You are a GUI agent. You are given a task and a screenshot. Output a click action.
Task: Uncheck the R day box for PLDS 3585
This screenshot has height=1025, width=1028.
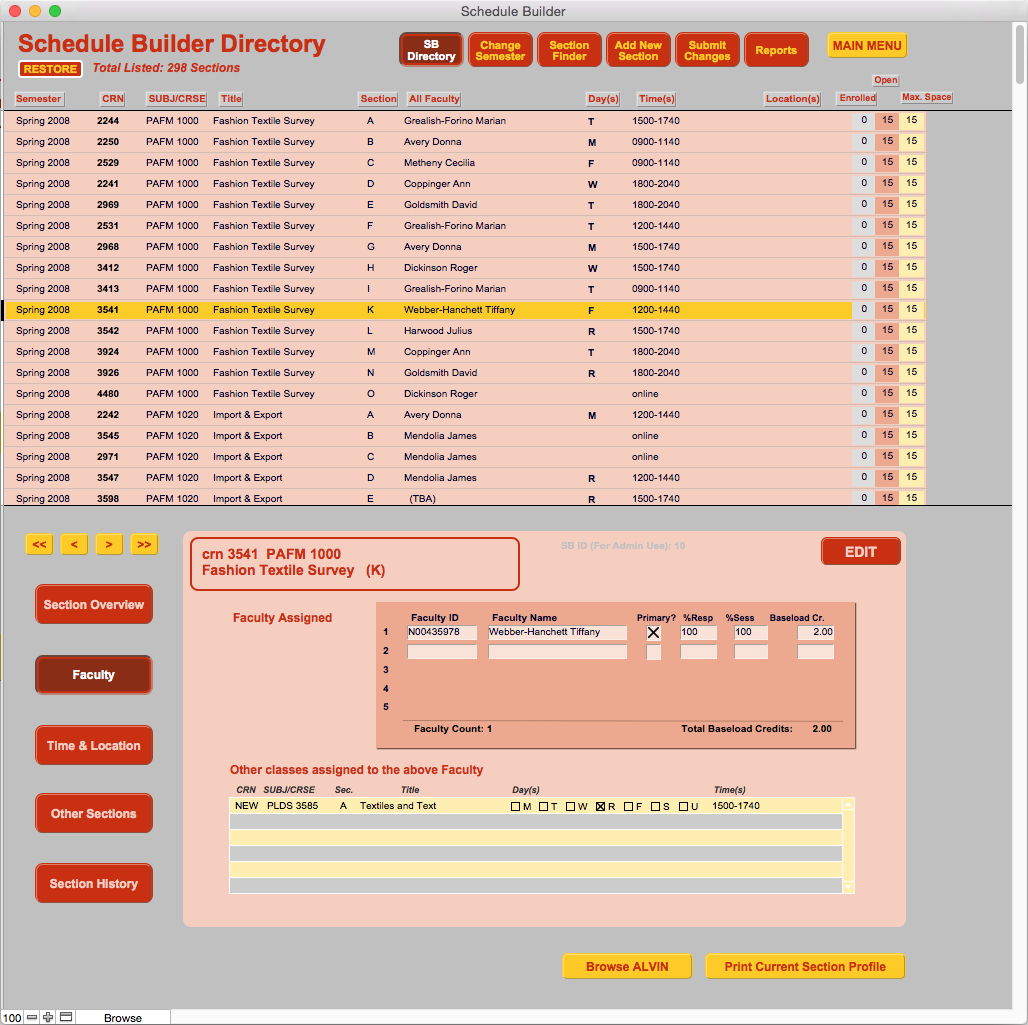pyautogui.click(x=600, y=807)
